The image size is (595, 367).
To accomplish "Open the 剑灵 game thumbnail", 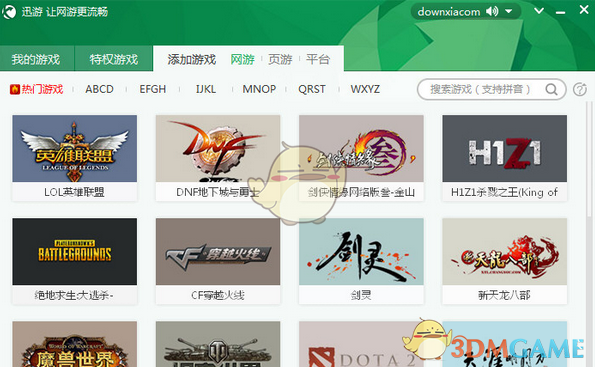I will coord(361,252).
